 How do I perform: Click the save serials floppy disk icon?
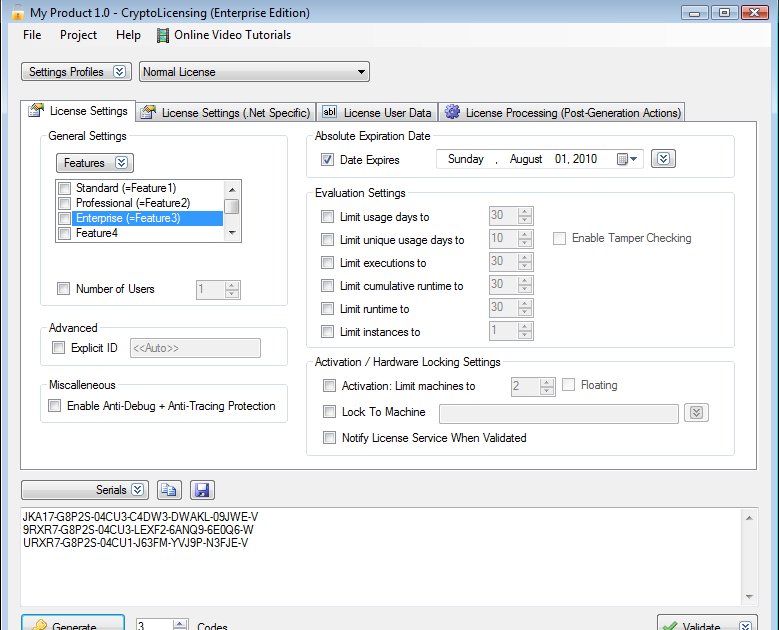point(202,490)
